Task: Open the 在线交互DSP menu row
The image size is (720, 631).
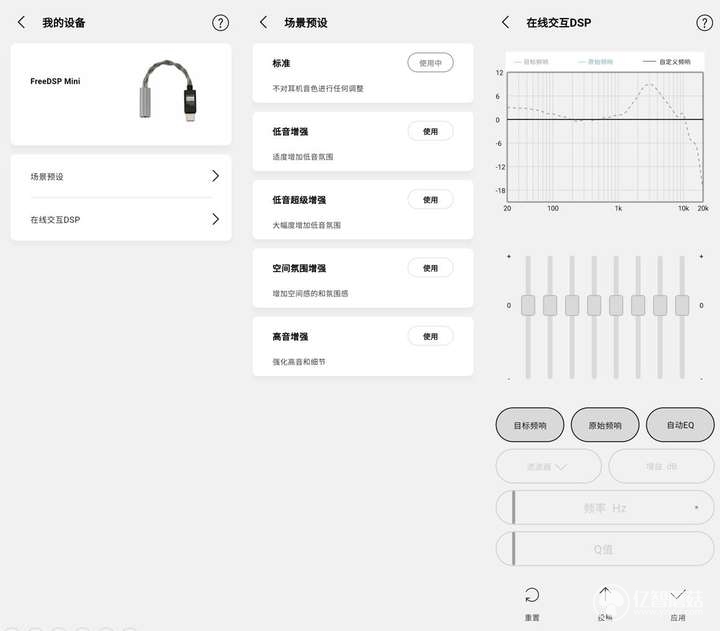Action: tap(121, 220)
